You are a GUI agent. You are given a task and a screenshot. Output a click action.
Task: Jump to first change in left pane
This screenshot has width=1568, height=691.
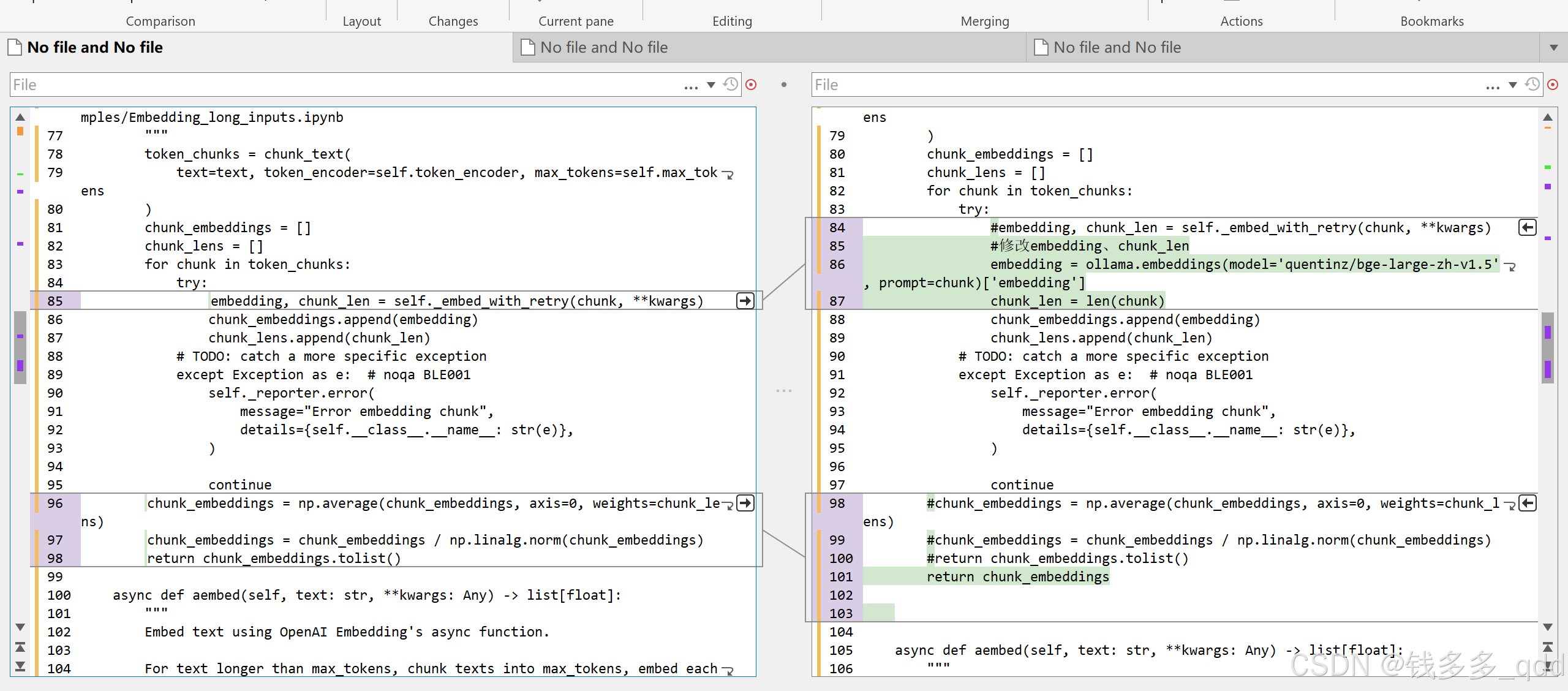(x=20, y=648)
